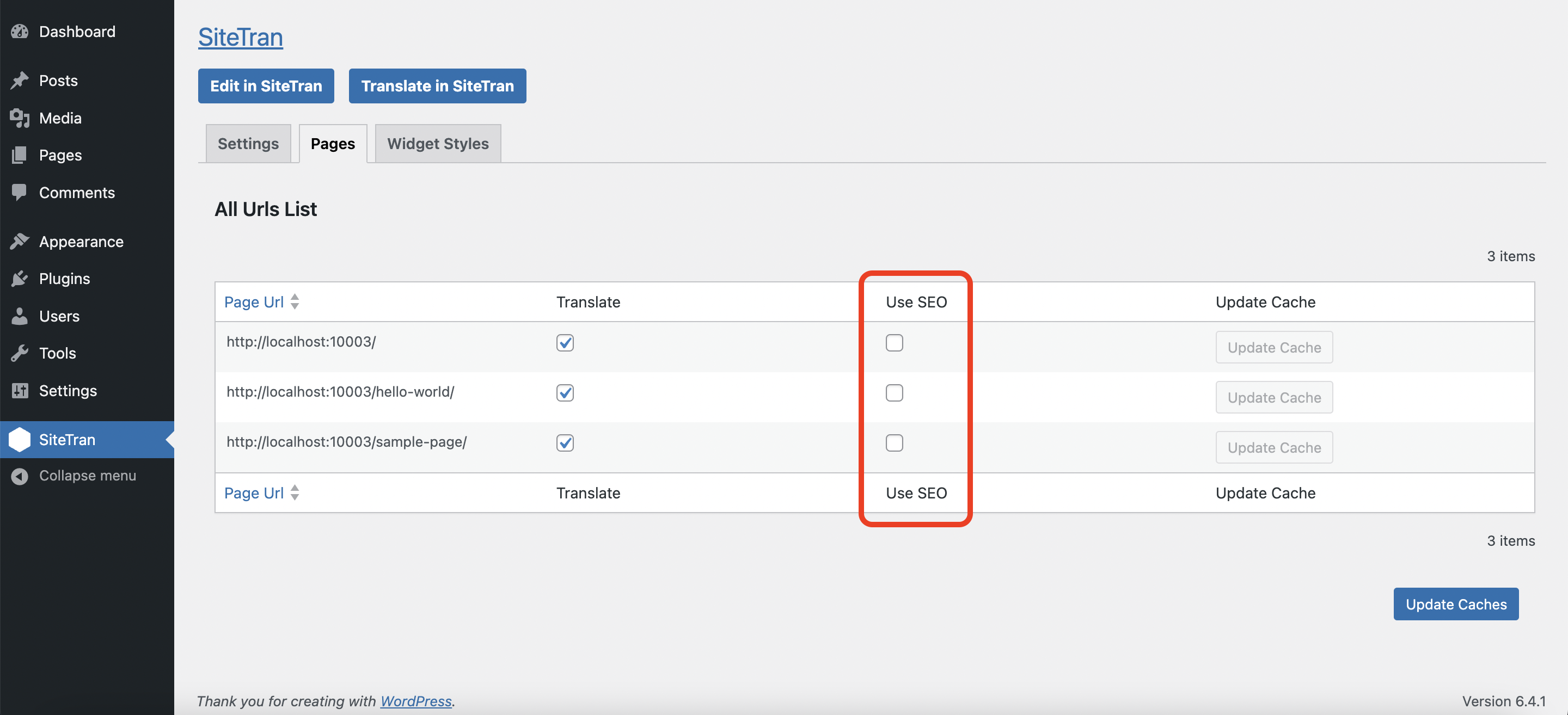Open the SiteTran title link
1568x715 pixels.
(x=241, y=37)
